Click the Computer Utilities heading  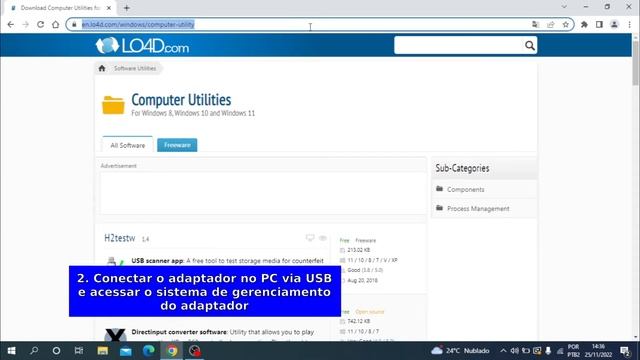click(x=181, y=100)
